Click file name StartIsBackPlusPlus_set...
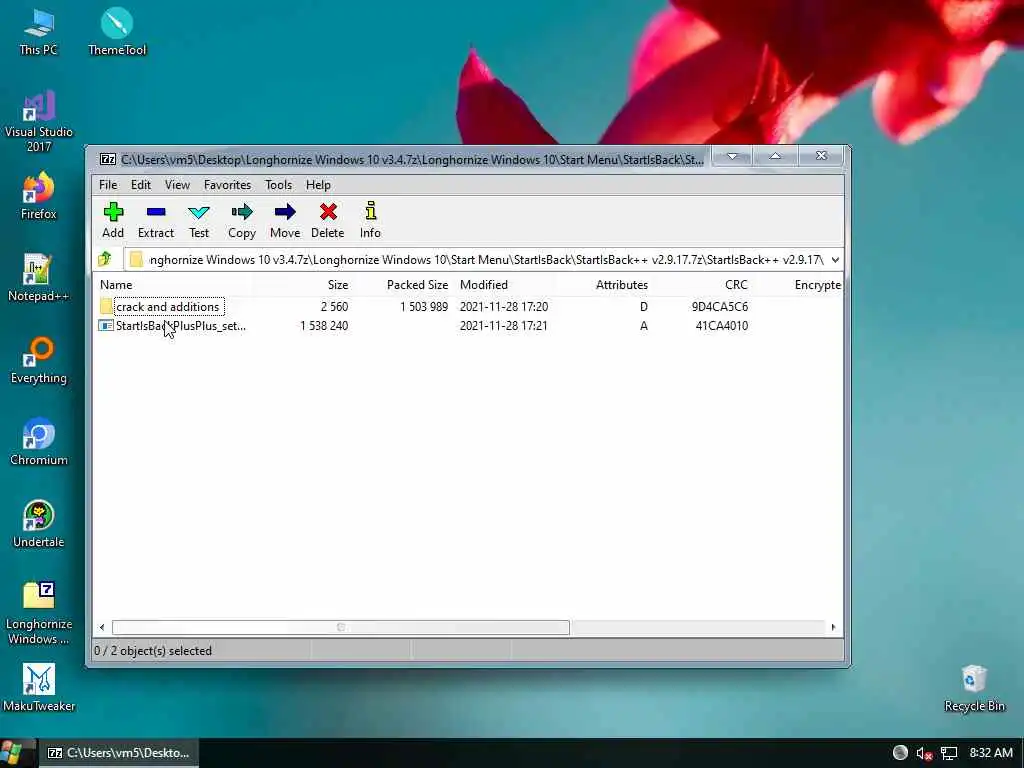This screenshot has width=1024, height=768. coord(181,325)
